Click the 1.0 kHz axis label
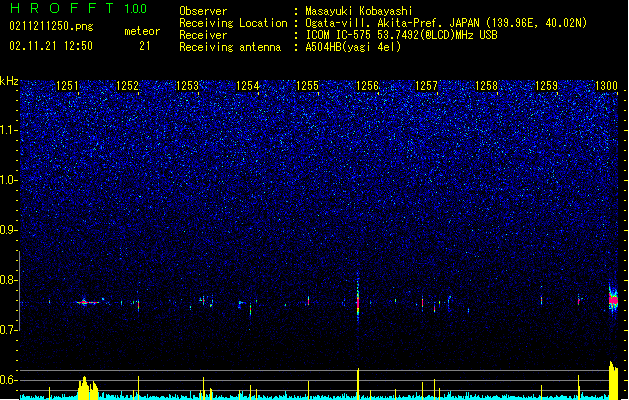Screen dimensions: 629x400 click(x=9, y=181)
